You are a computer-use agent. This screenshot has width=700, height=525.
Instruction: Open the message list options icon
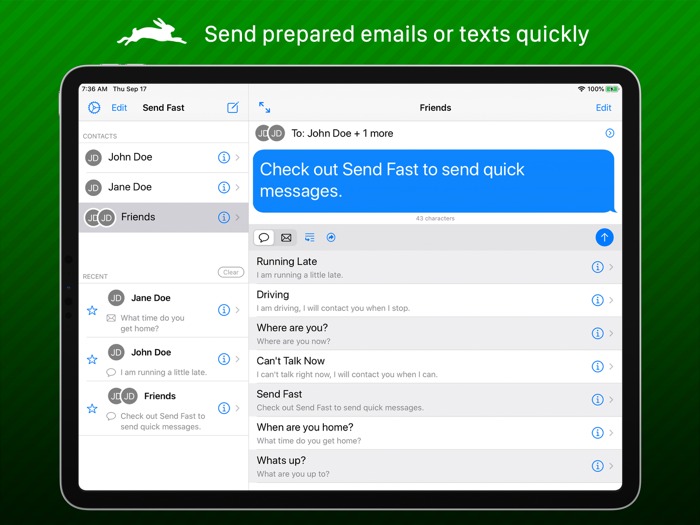(x=309, y=238)
